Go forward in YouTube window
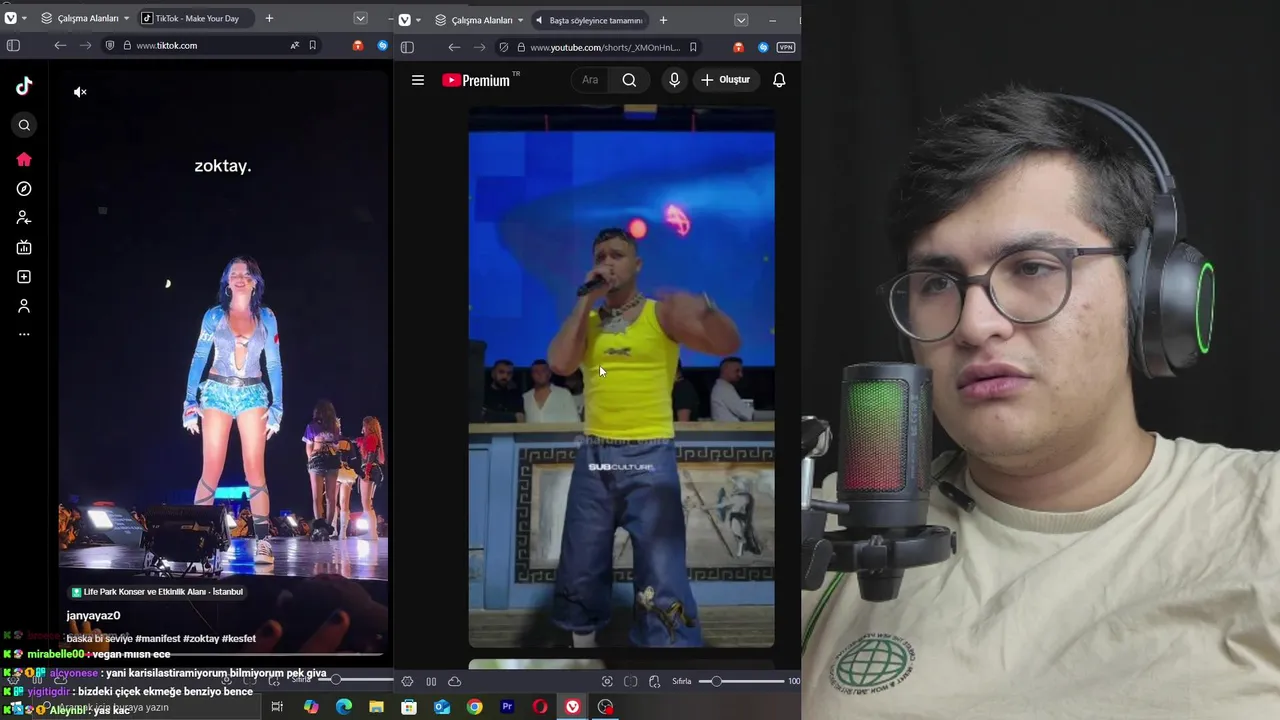The width and height of the screenshot is (1280, 720). pos(479,47)
